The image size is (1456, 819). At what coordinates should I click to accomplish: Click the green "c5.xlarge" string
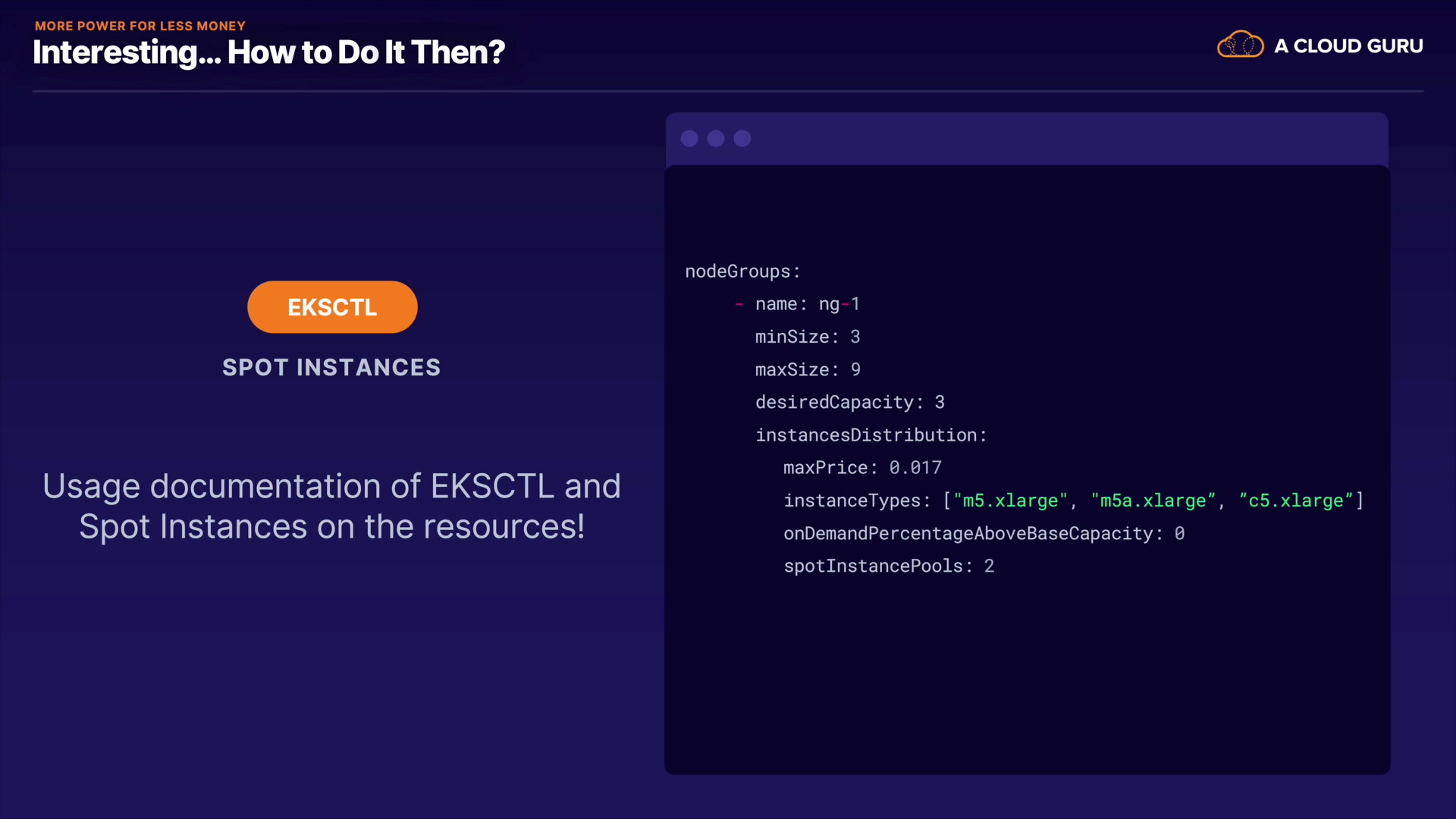1296,501
